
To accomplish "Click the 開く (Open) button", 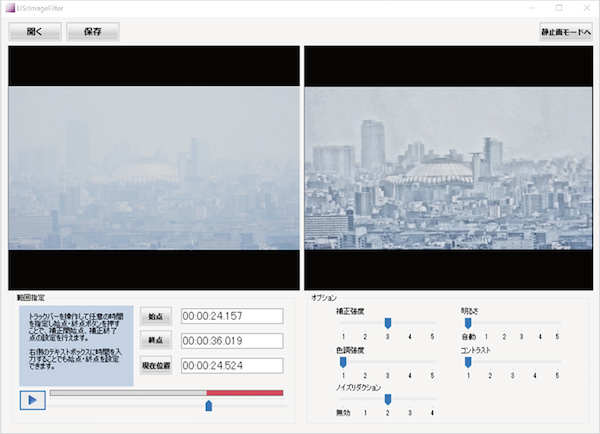I will tap(35, 31).
